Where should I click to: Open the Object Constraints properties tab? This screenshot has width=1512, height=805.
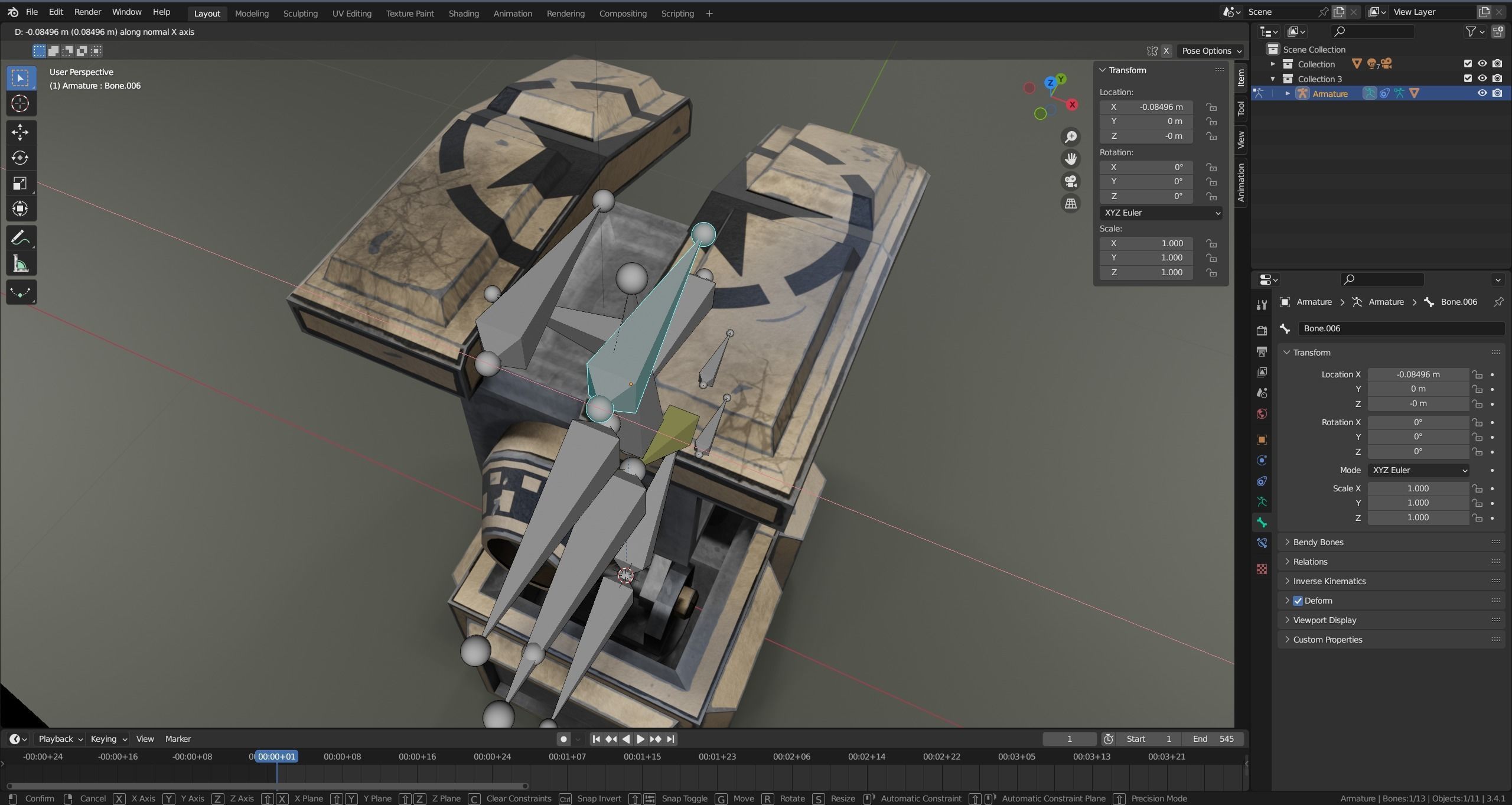tap(1262, 481)
